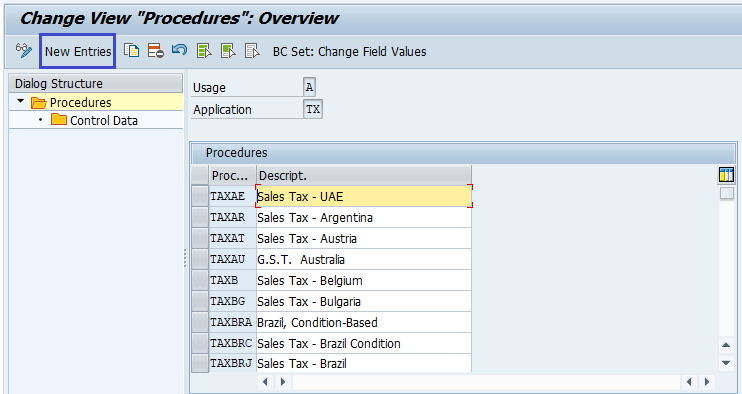Select row TAXAT using row selector
Screen dimensions: 742x394
pos(200,238)
